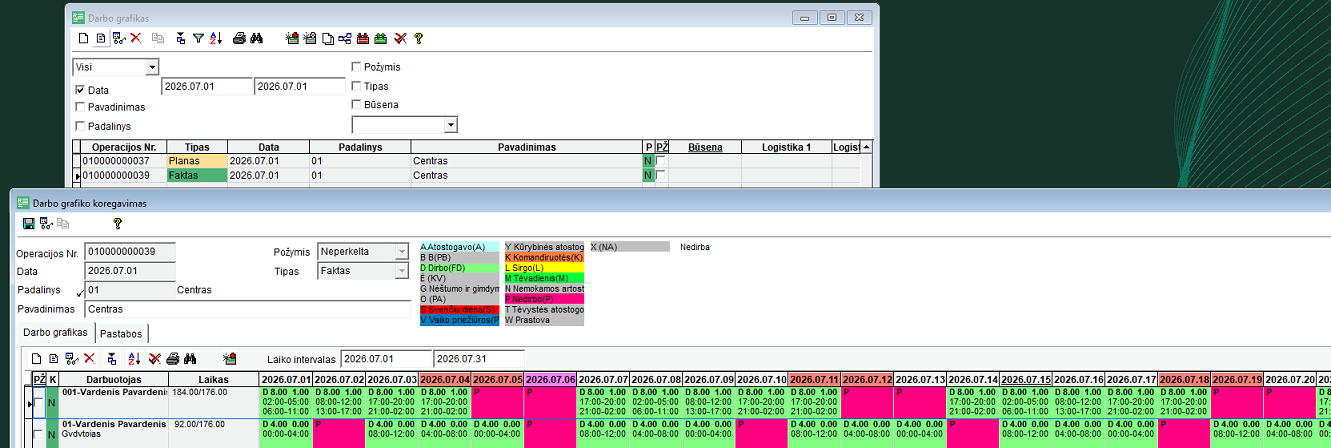Sort by the Būsena column header
The width and height of the screenshot is (1331, 448).
(705, 147)
